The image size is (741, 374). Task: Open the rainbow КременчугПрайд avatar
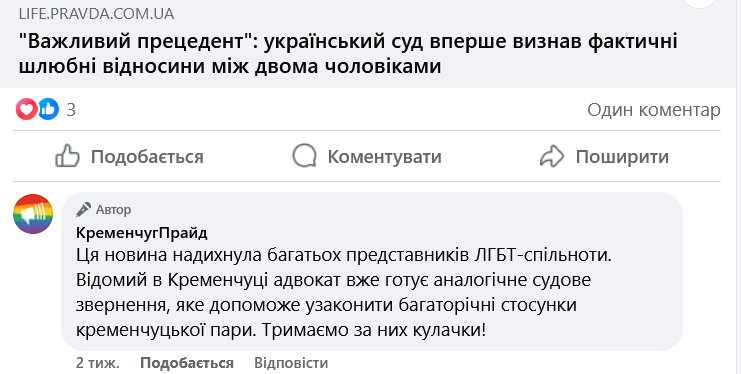point(33,214)
